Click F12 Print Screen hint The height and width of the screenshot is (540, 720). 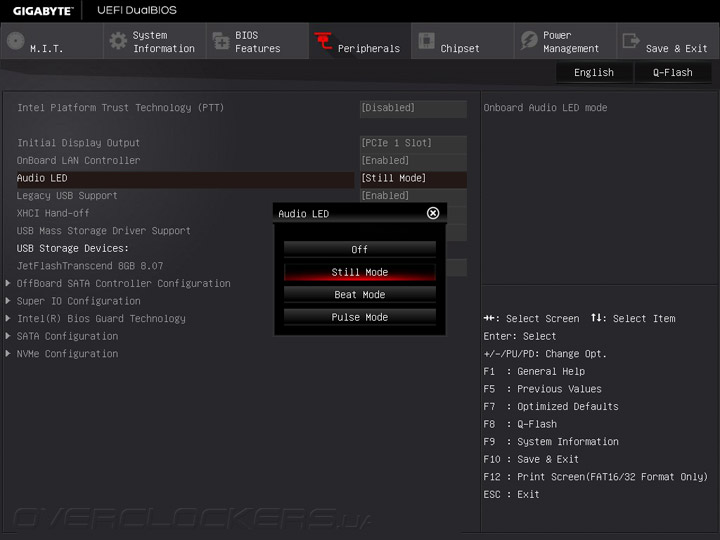[x=596, y=477]
